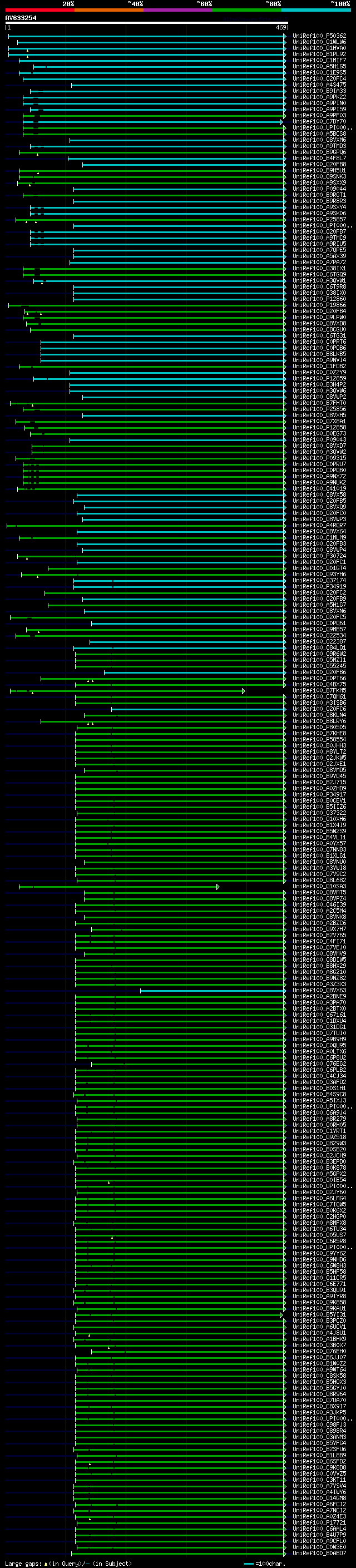Select the UniRef100_C7DY70 label
The height and width of the screenshot is (1568, 356).
[x=319, y=121]
